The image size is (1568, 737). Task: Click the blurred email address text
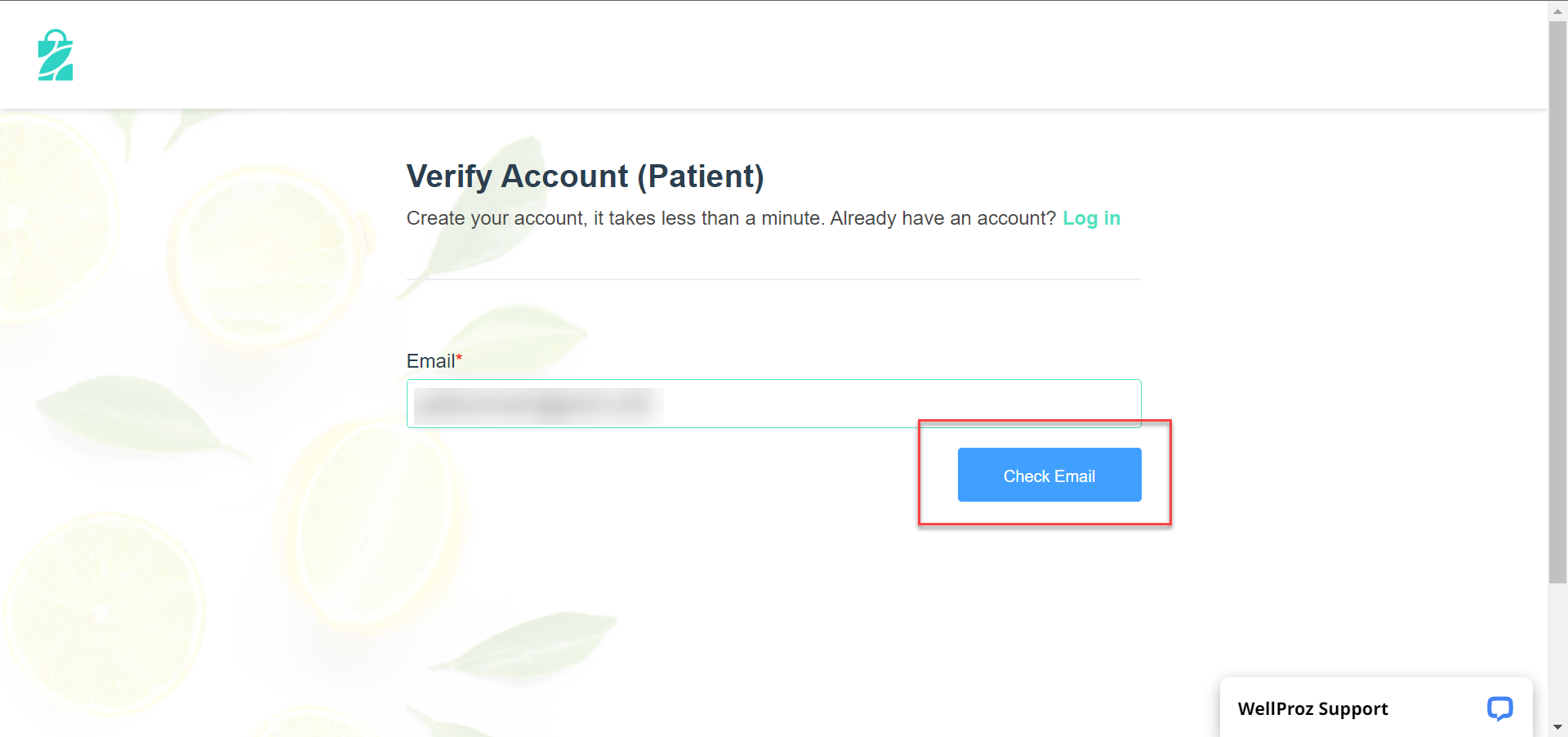538,405
